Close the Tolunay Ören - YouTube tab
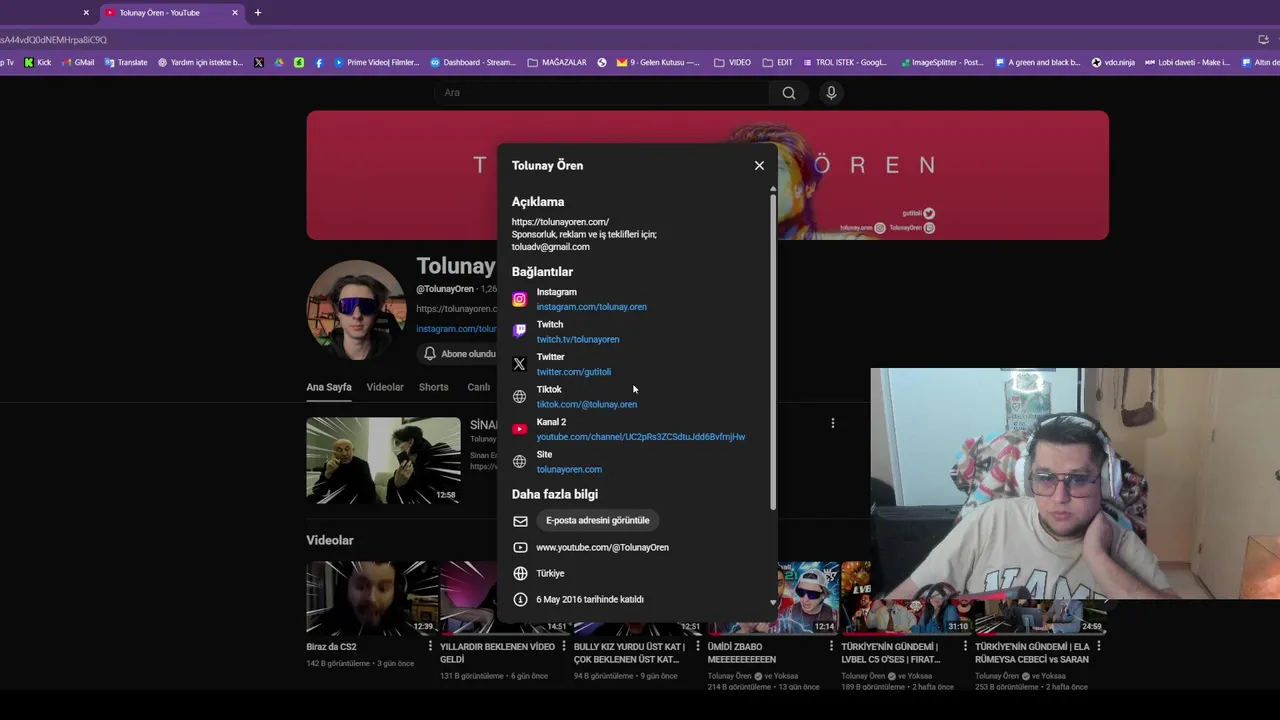 (x=235, y=13)
